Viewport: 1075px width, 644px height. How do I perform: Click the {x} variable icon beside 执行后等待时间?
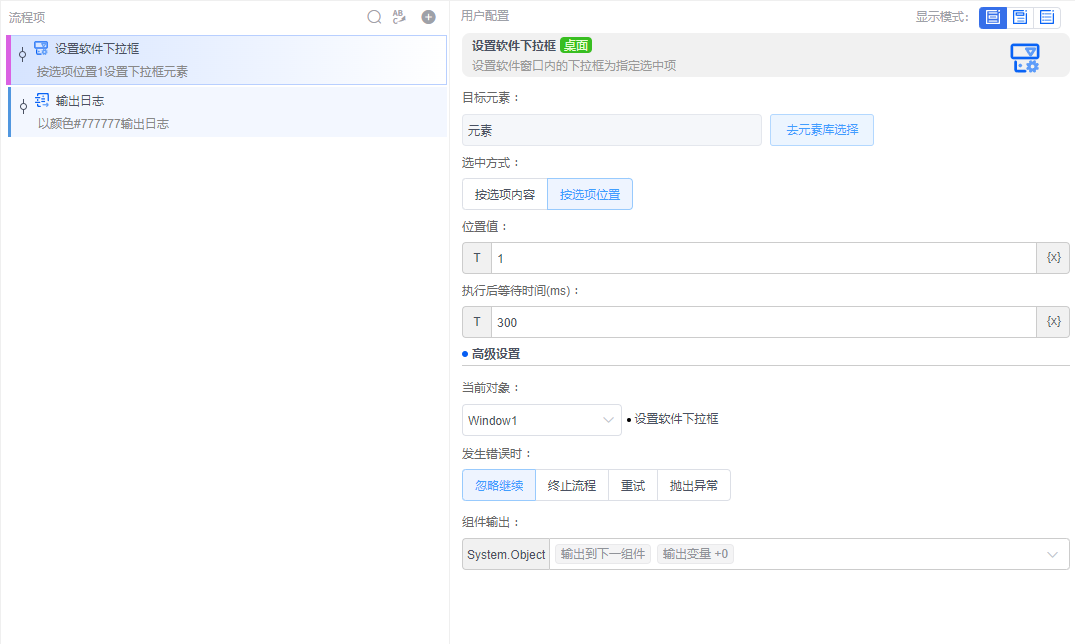coord(1052,321)
